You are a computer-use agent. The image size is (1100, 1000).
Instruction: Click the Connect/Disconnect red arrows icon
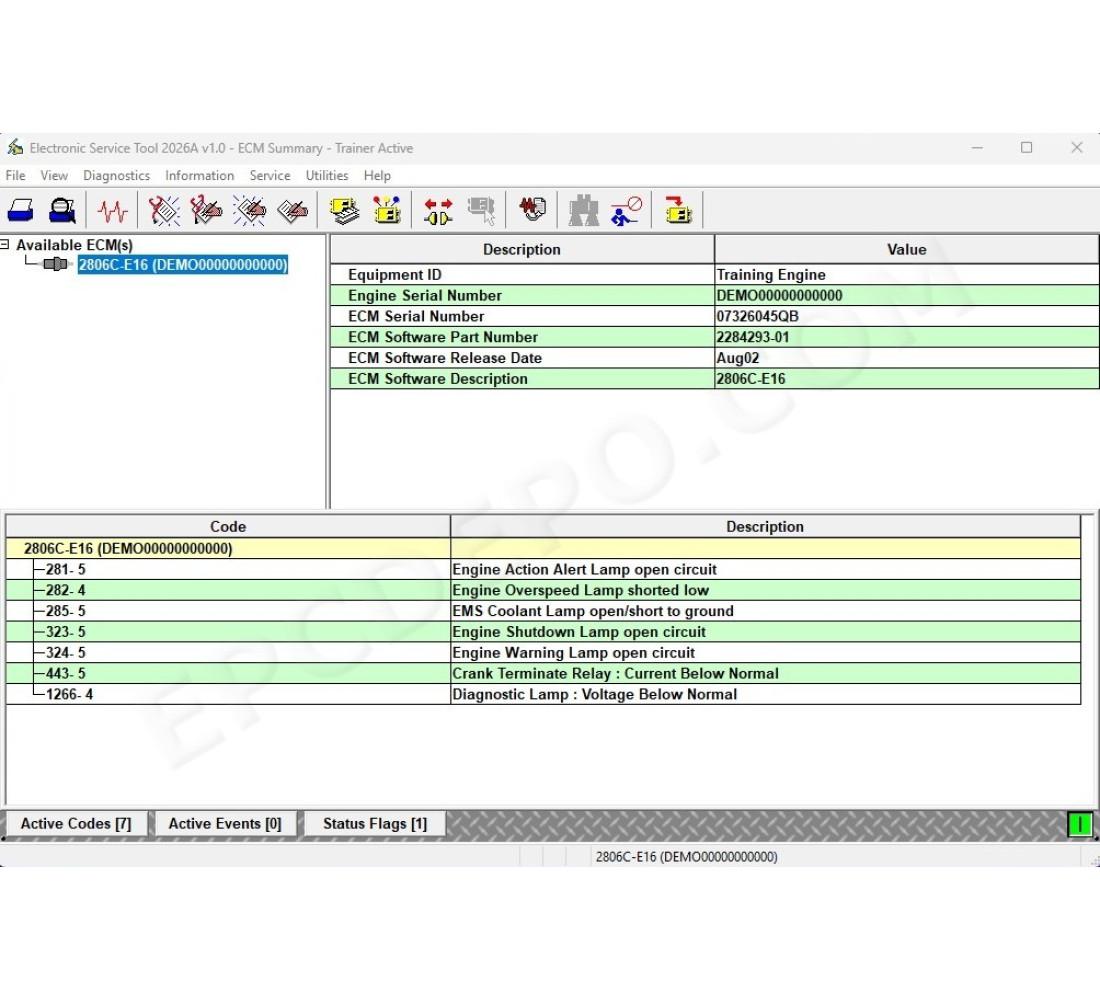click(438, 211)
